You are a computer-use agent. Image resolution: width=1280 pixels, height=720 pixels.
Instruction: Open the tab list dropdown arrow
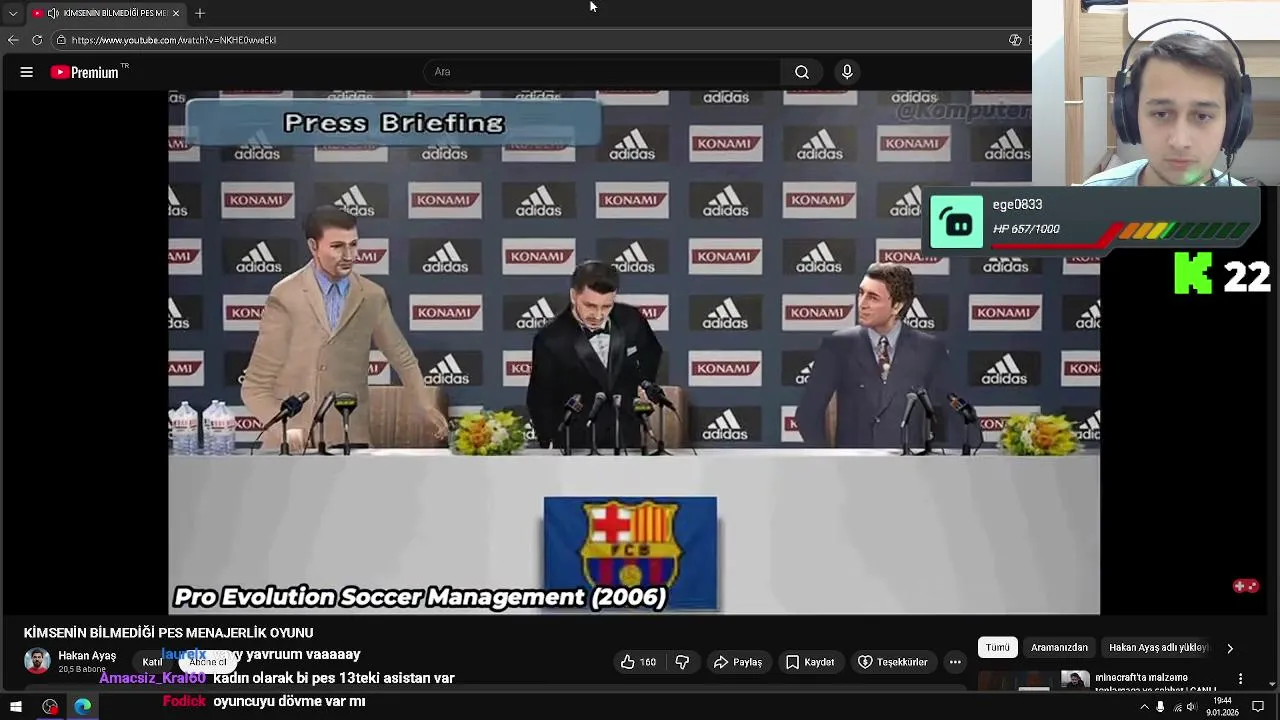(13, 13)
